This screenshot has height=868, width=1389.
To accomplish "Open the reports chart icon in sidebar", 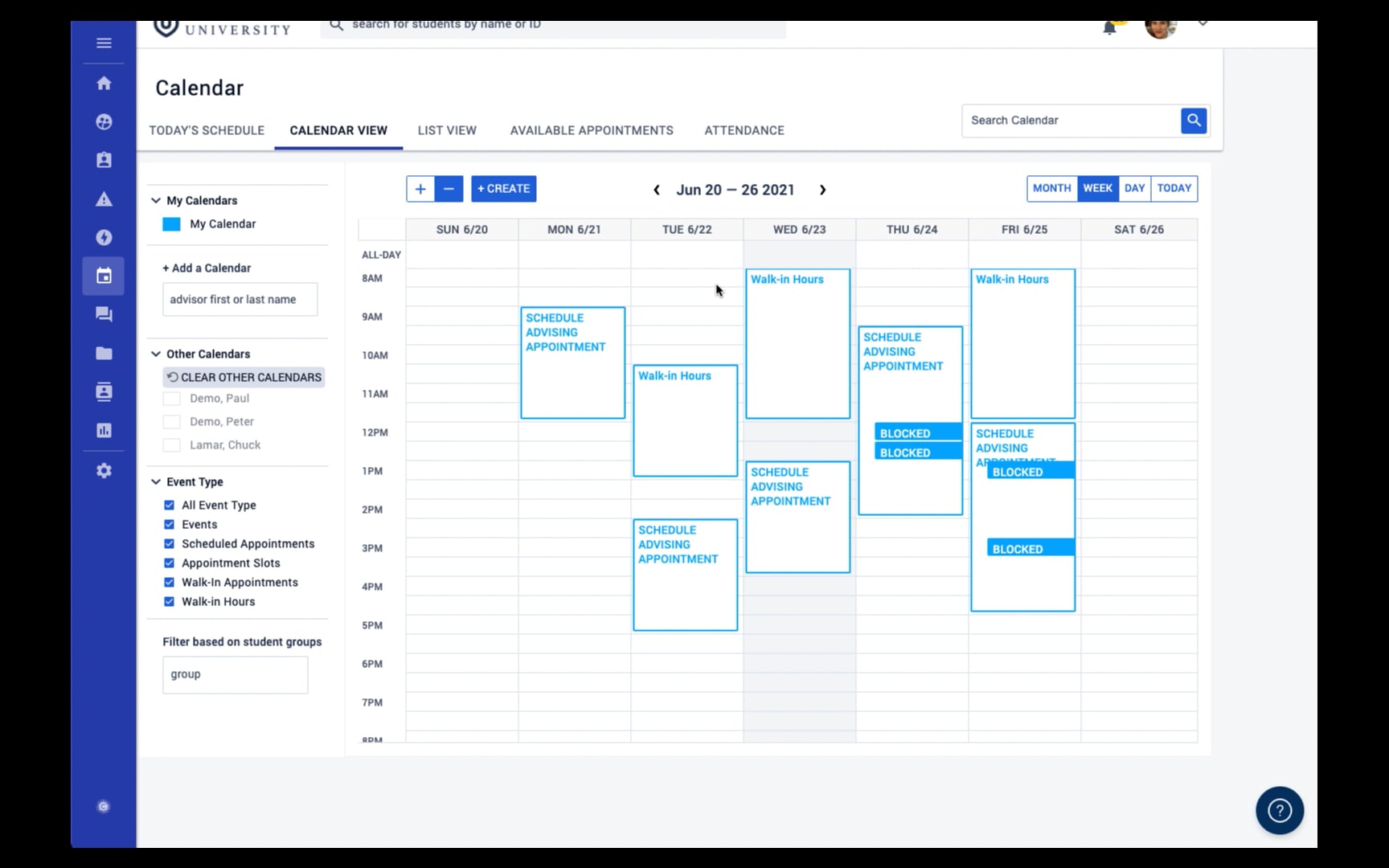I will point(104,430).
